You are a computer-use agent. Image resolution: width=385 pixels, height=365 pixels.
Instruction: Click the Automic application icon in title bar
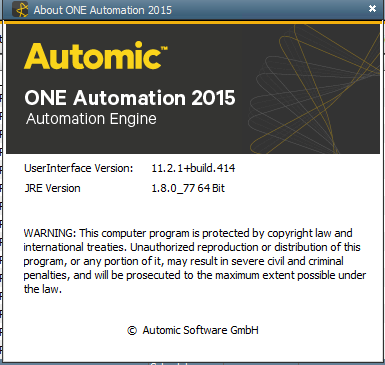click(20, 10)
